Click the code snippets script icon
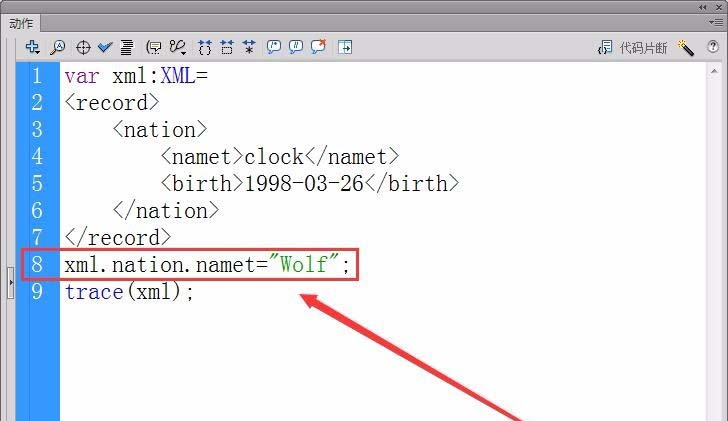 coord(605,47)
